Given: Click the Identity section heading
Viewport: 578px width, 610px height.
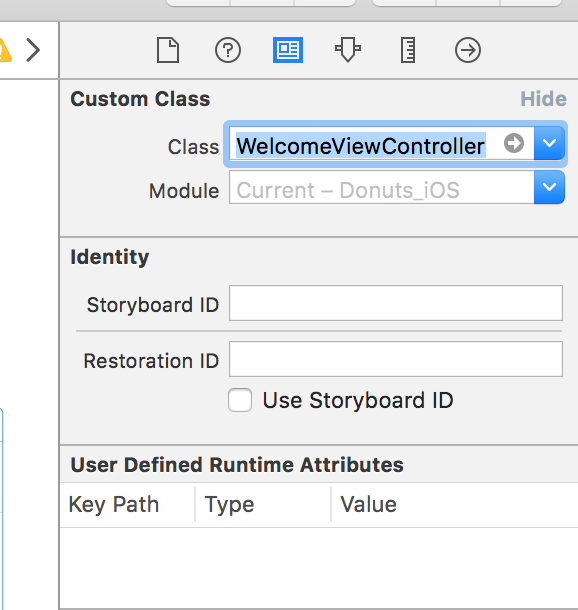Looking at the screenshot, I should [109, 257].
